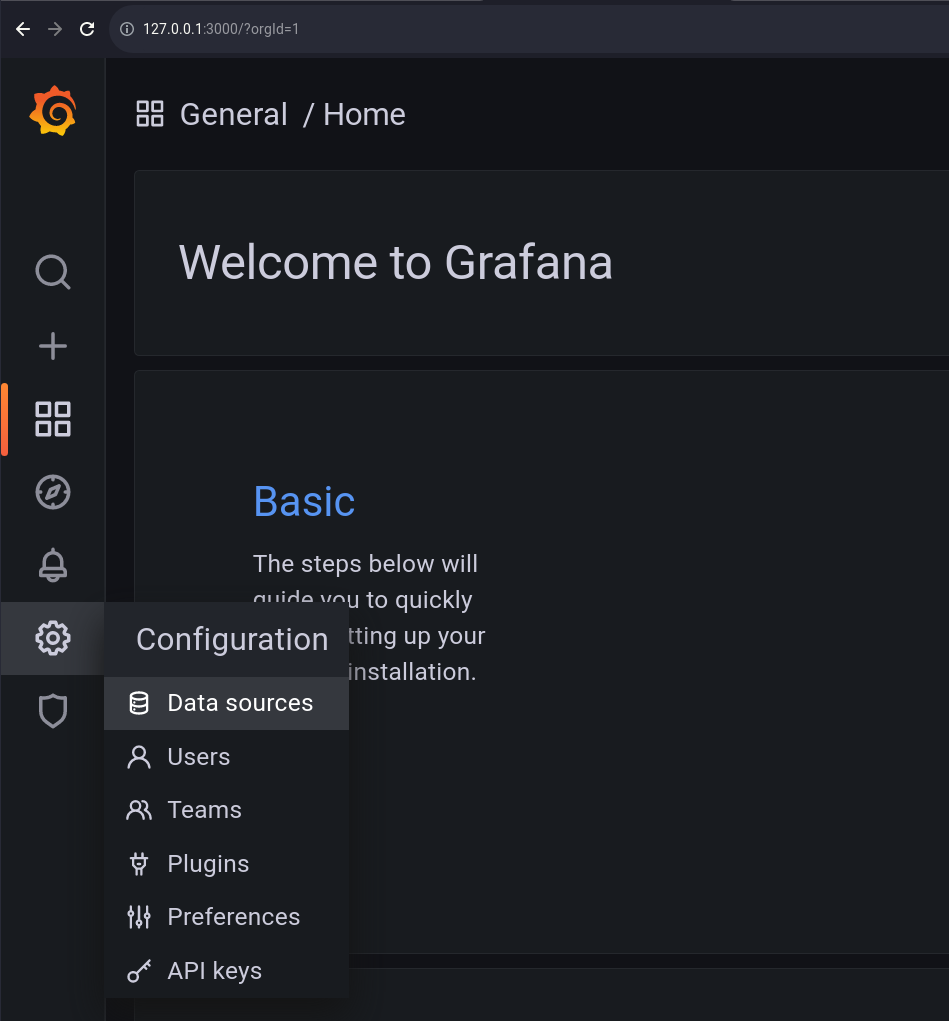
Task: Open Explore from the sidebar
Action: click(52, 491)
